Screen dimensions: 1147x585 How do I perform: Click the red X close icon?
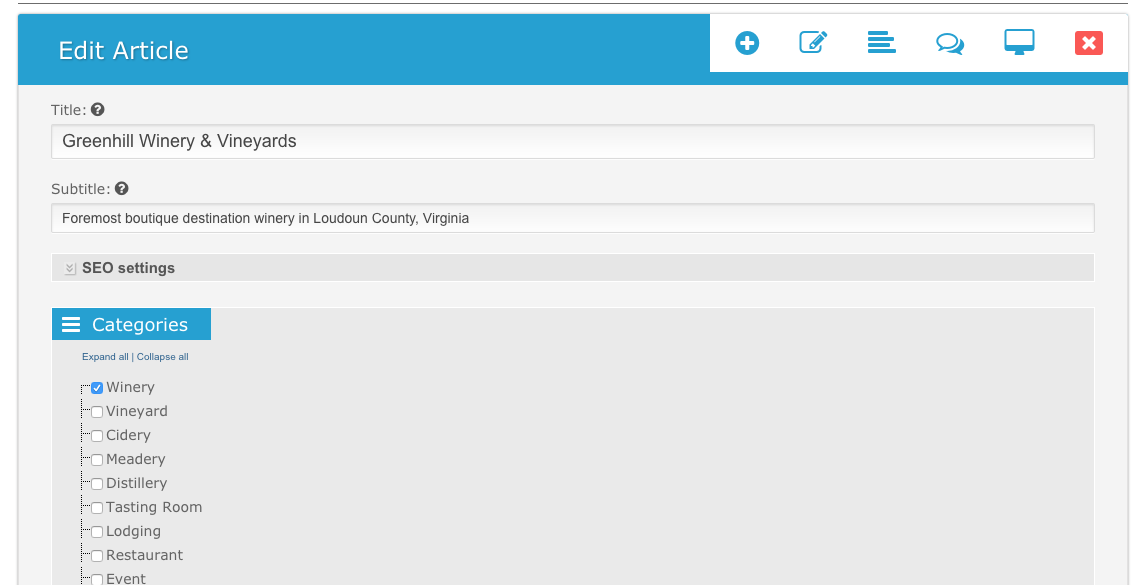point(1088,43)
